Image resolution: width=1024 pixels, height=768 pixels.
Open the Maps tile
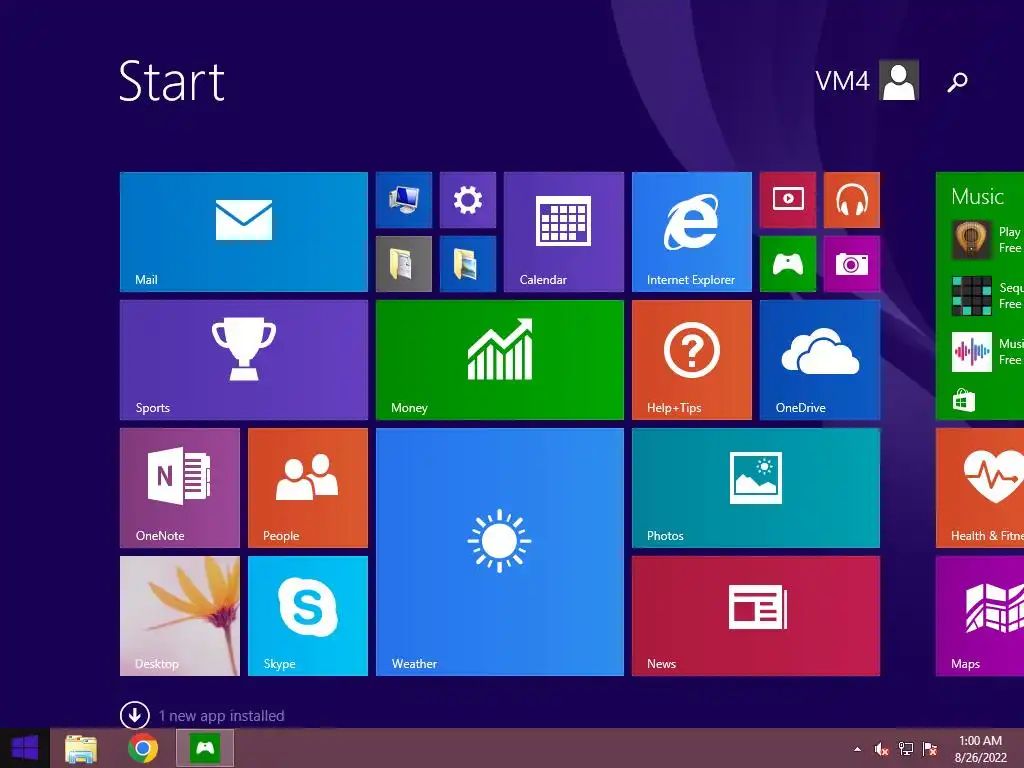click(x=980, y=616)
